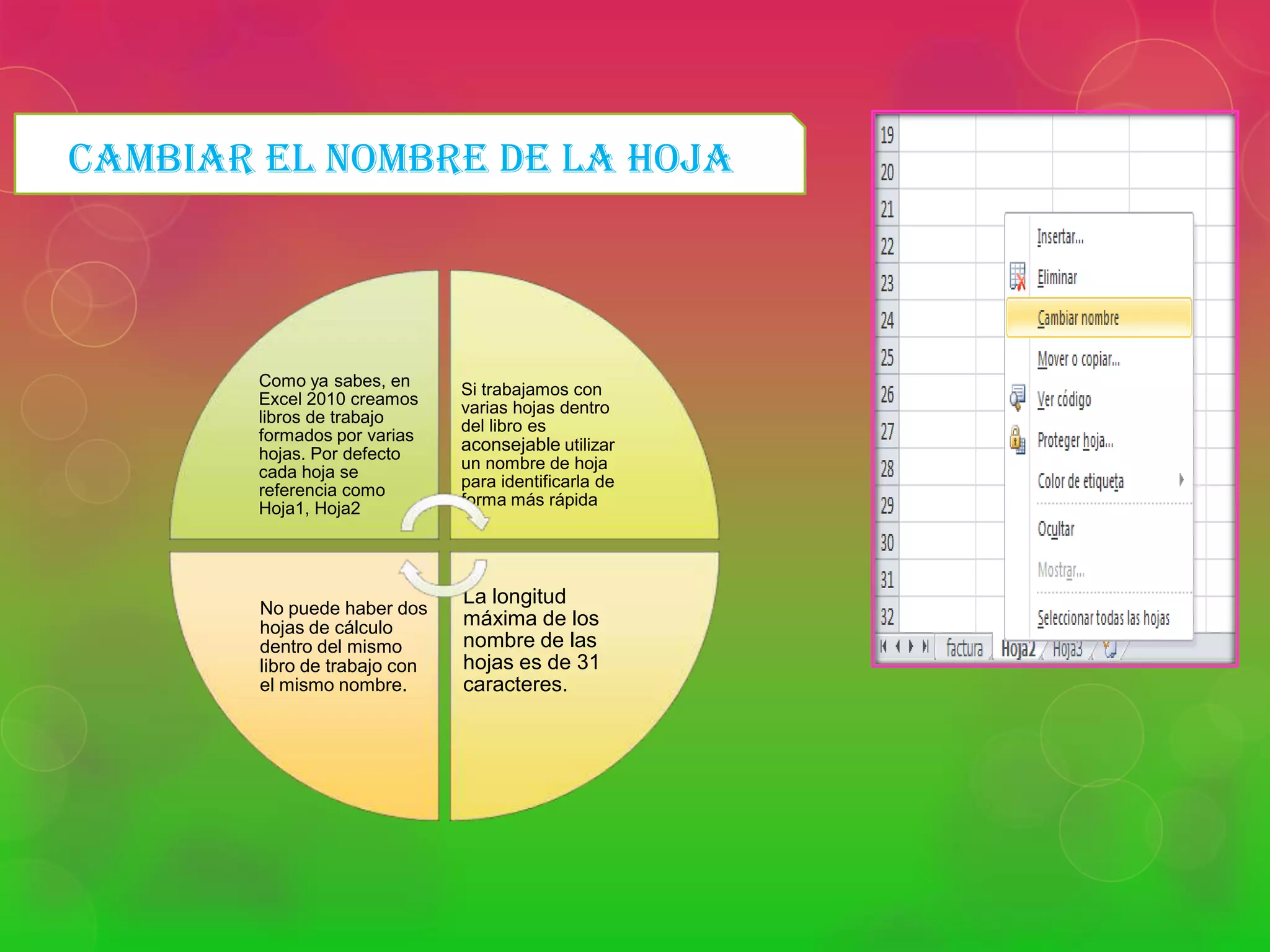Viewport: 1270px width, 952px height.
Task: Click the text starting 'La longitud máxima'
Action: pyautogui.click(x=531, y=640)
